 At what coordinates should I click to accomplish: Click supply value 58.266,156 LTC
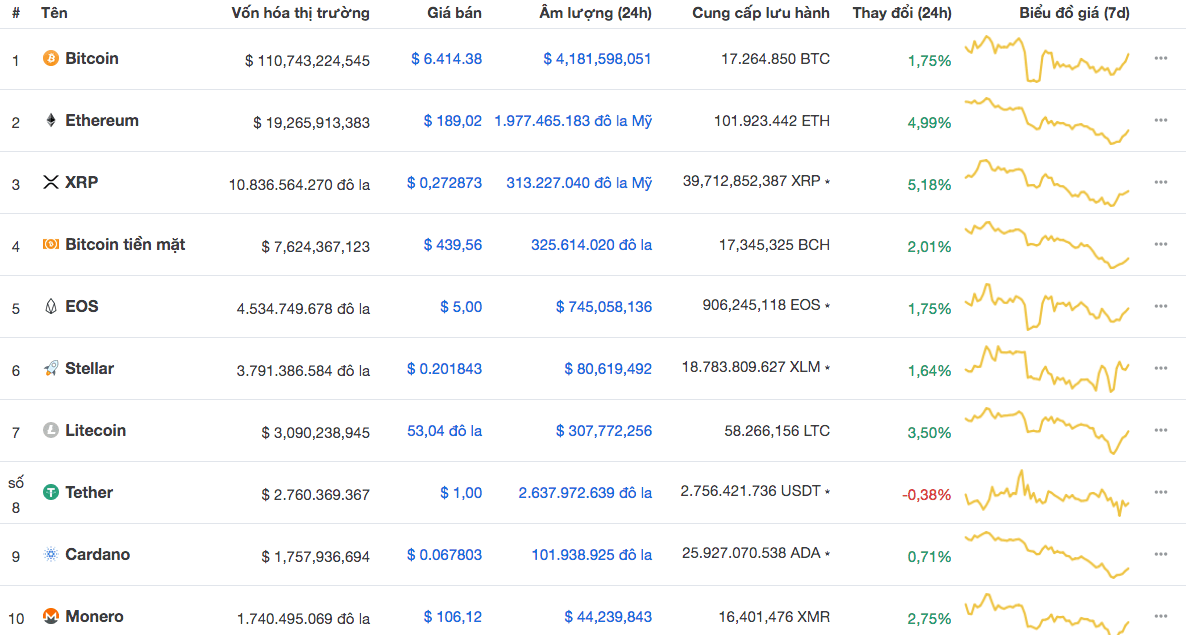click(777, 431)
